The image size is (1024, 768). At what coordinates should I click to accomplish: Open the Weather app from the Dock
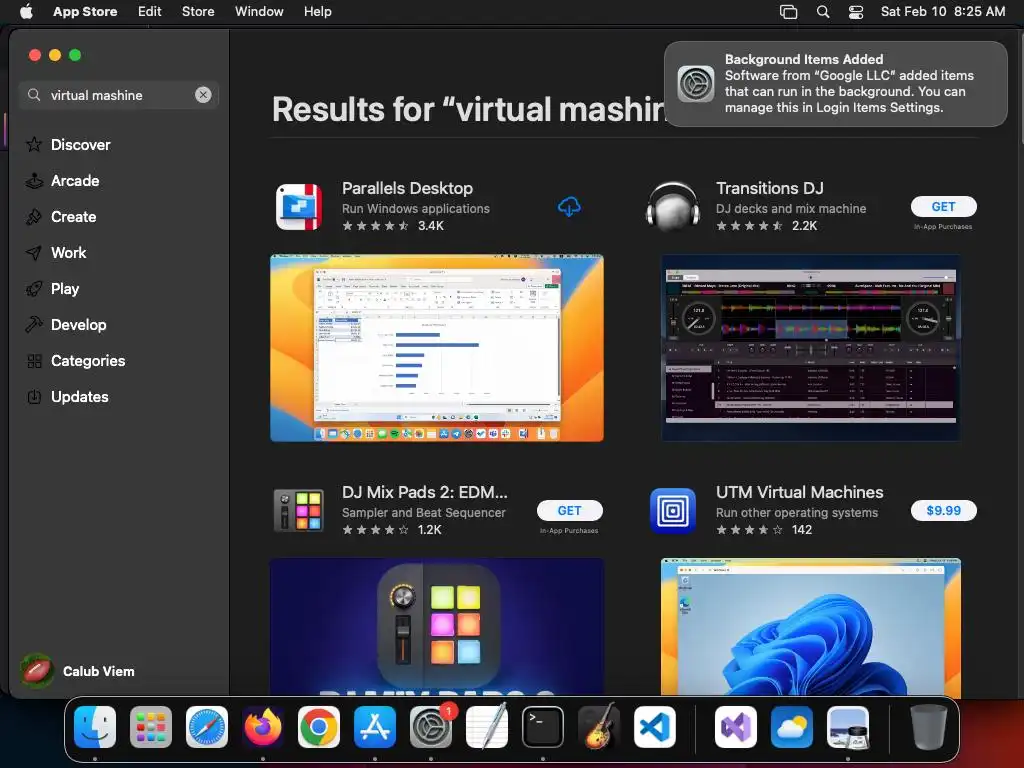792,727
